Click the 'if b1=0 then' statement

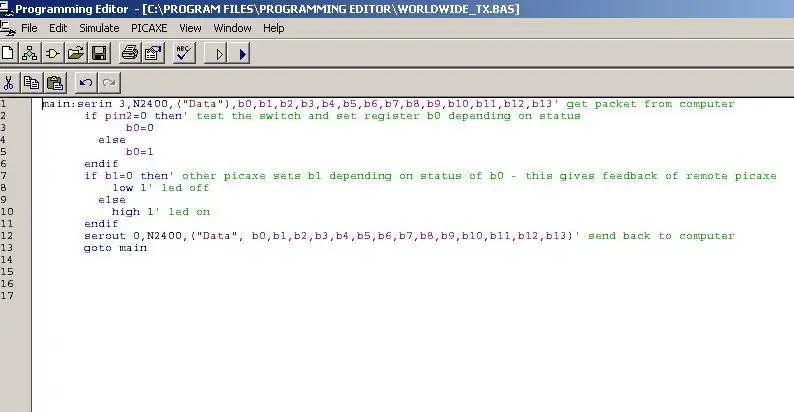tap(126, 176)
